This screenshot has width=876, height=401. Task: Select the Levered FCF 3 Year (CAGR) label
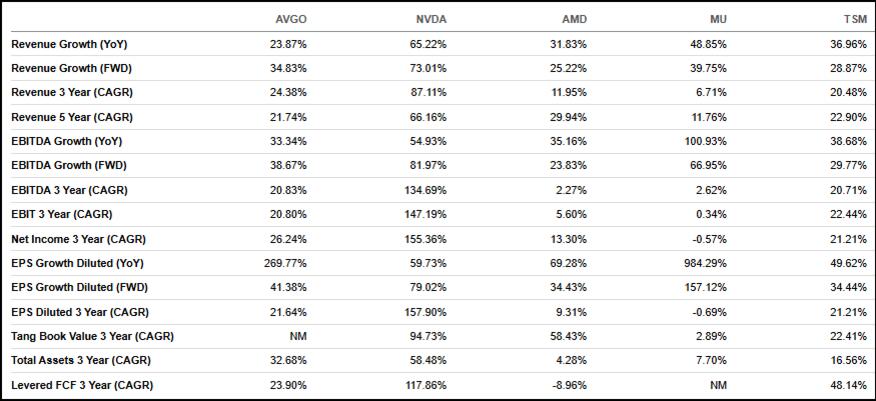(82, 385)
